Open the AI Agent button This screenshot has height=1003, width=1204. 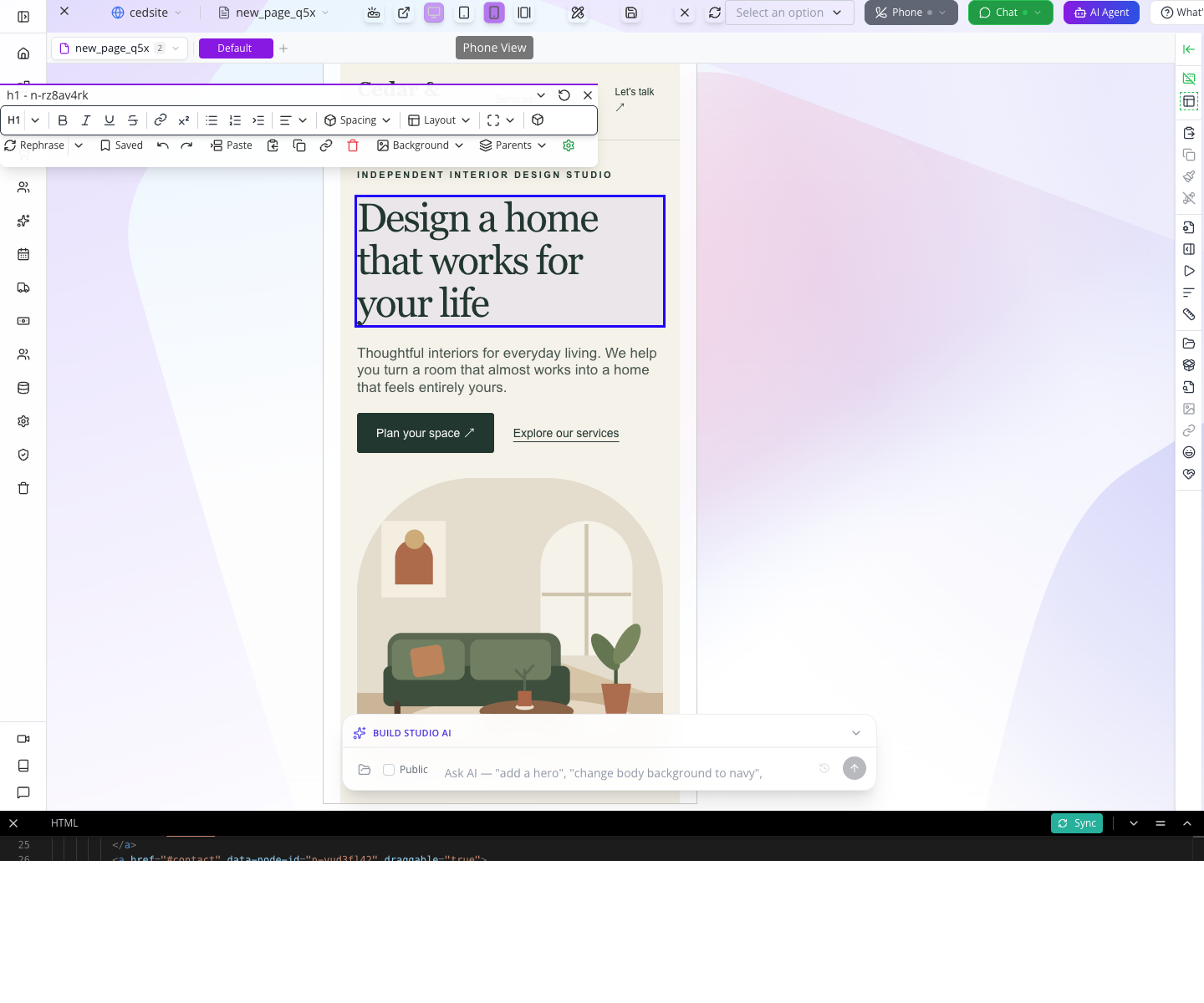tap(1101, 13)
